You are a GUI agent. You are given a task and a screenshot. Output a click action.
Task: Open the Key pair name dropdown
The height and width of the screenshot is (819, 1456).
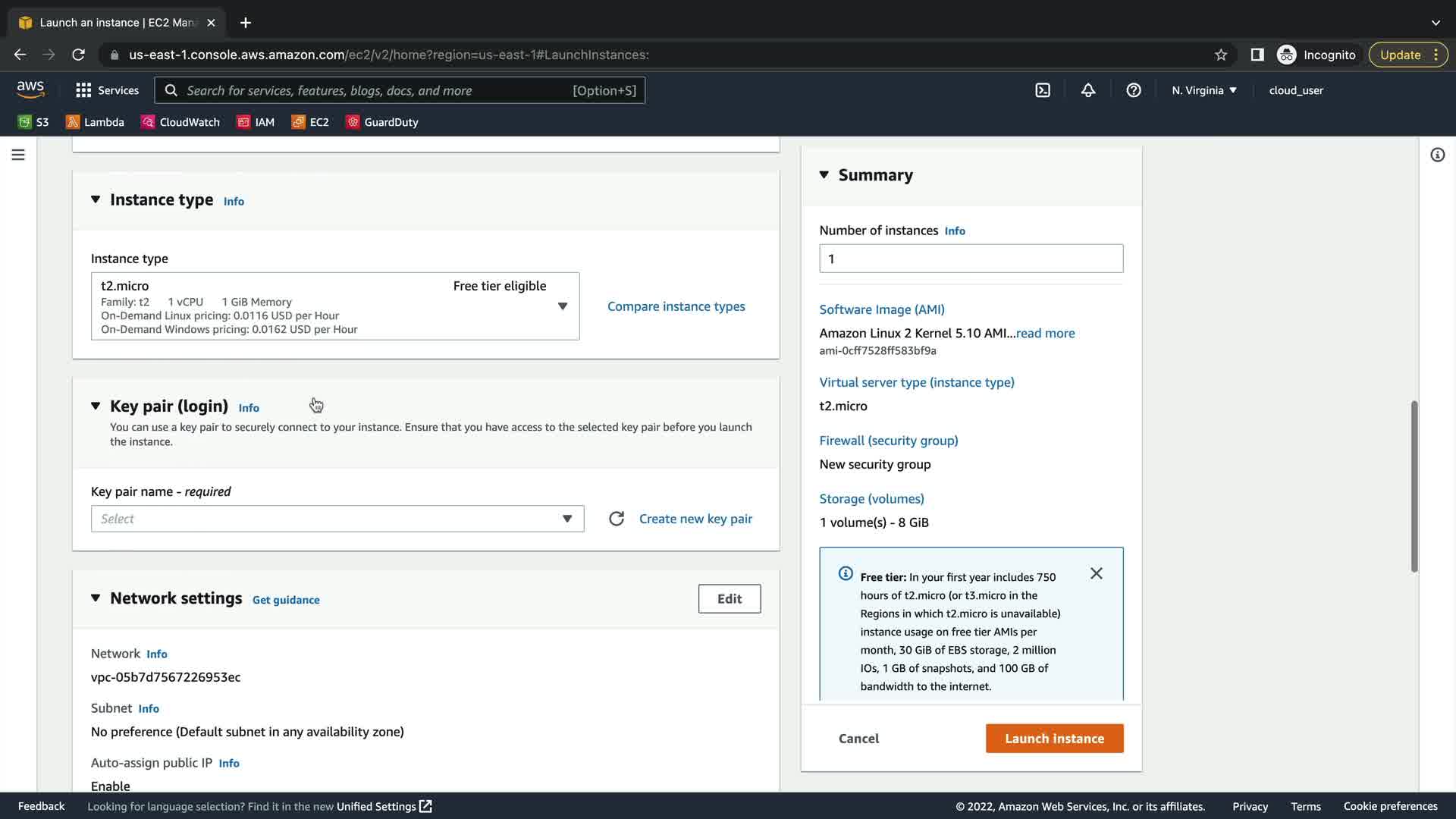[337, 519]
